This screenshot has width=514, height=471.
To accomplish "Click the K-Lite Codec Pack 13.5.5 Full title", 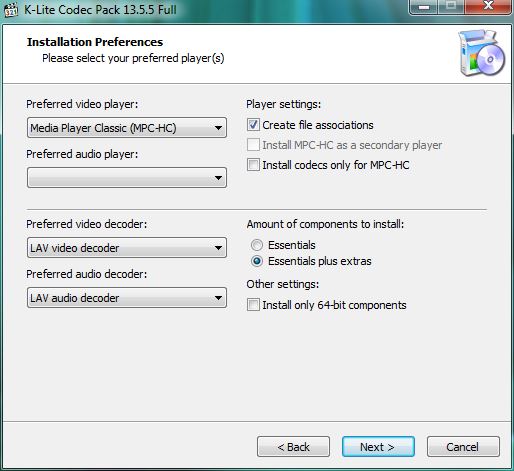I will [x=100, y=10].
